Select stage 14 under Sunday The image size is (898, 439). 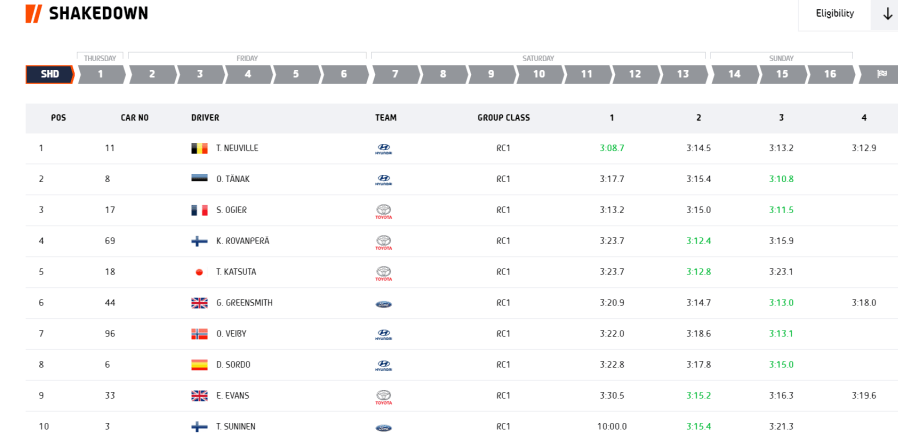[x=734, y=74]
